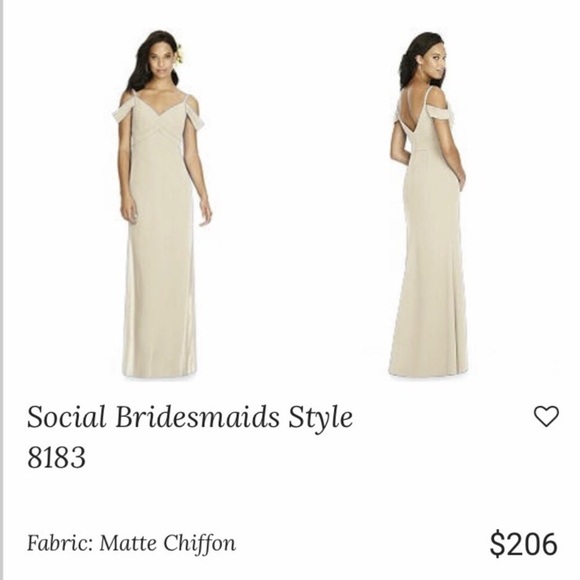Image resolution: width=580 pixels, height=580 pixels.
Task: Click the style number 8183
Action: [56, 457]
